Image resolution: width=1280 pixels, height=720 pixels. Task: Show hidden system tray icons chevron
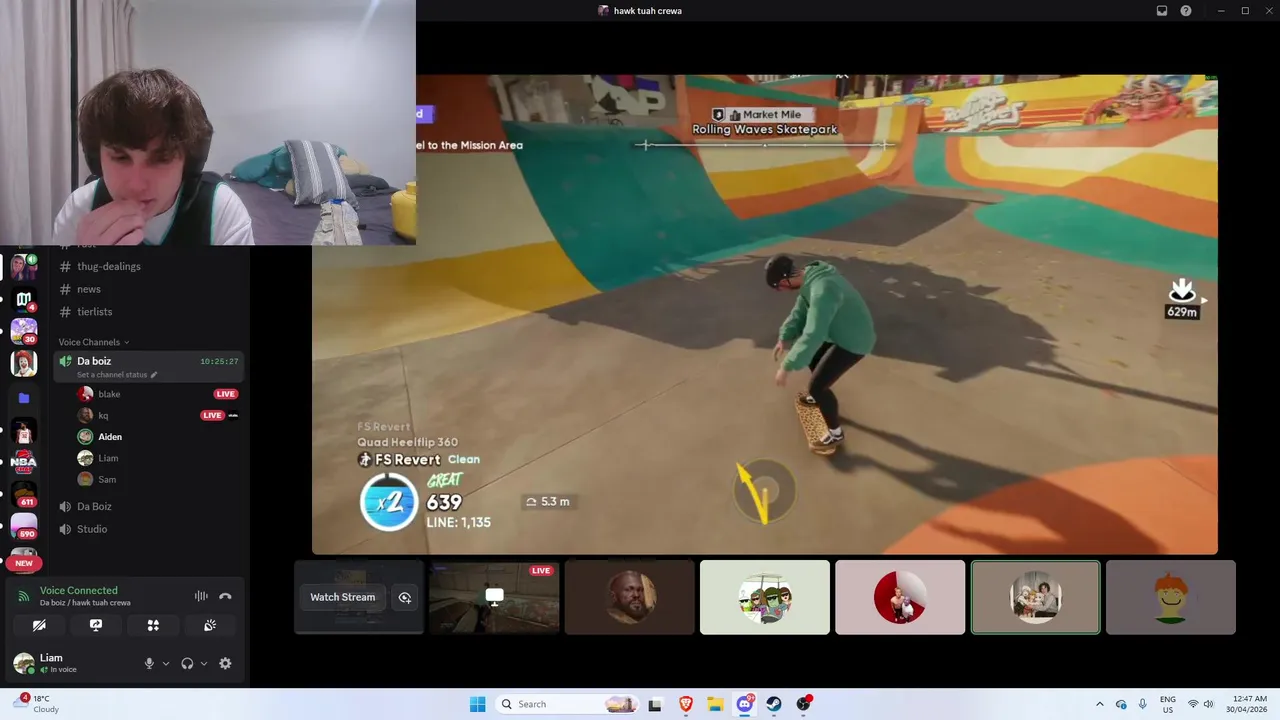point(1100,704)
